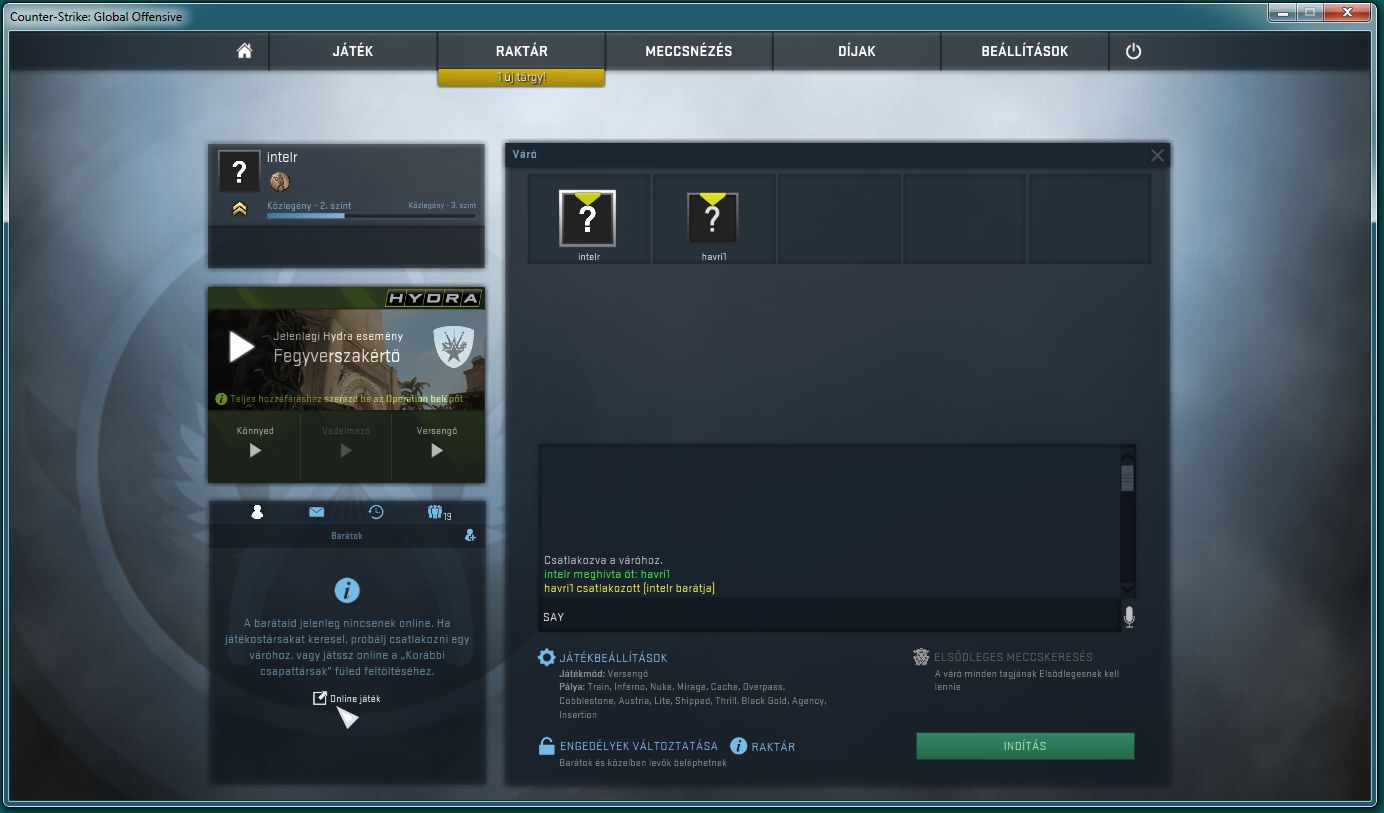1384x813 pixels.
Task: Open the invites envelope tab
Action: click(316, 512)
